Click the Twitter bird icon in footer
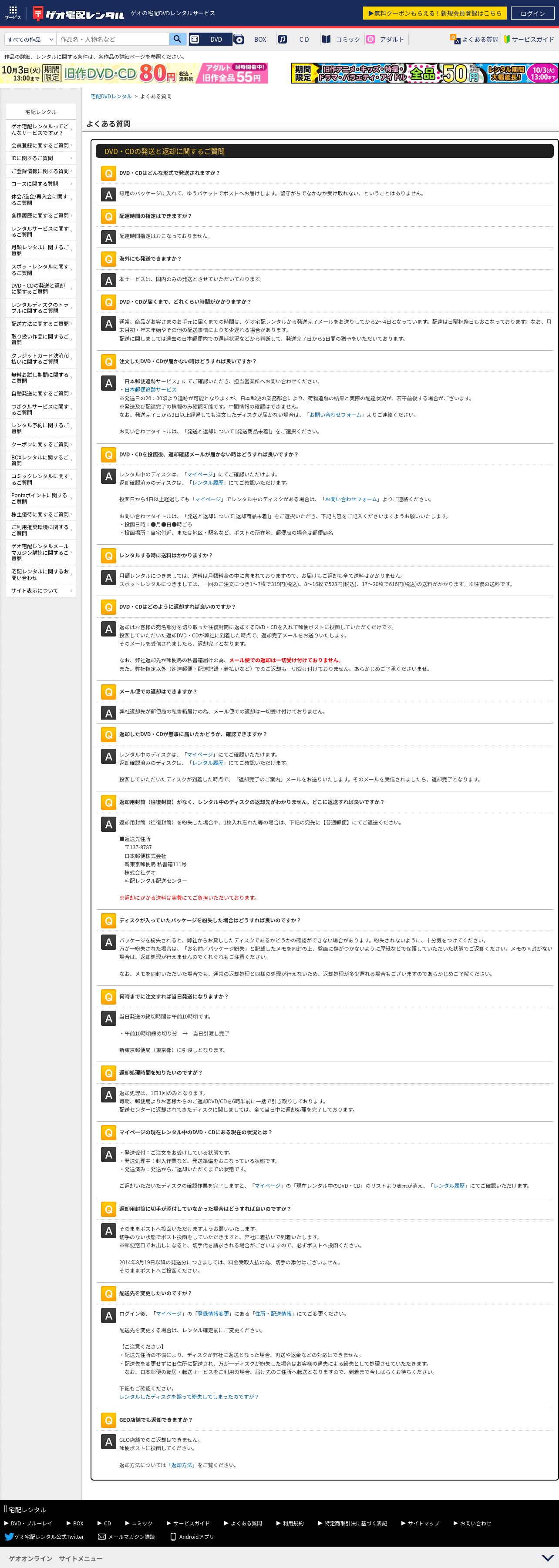 pos(9,1537)
